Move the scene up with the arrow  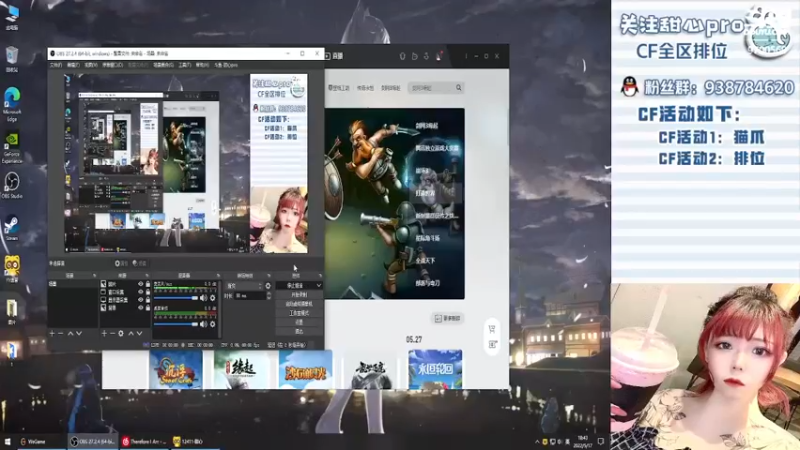(70, 333)
